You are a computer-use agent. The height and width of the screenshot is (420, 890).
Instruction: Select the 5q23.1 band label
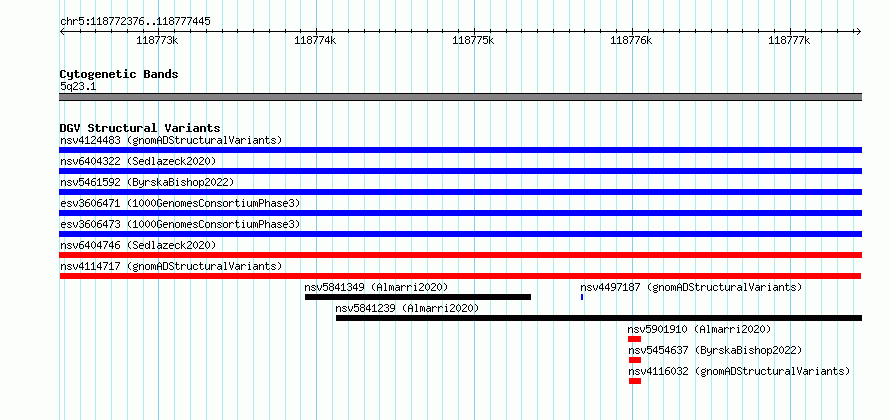point(77,86)
